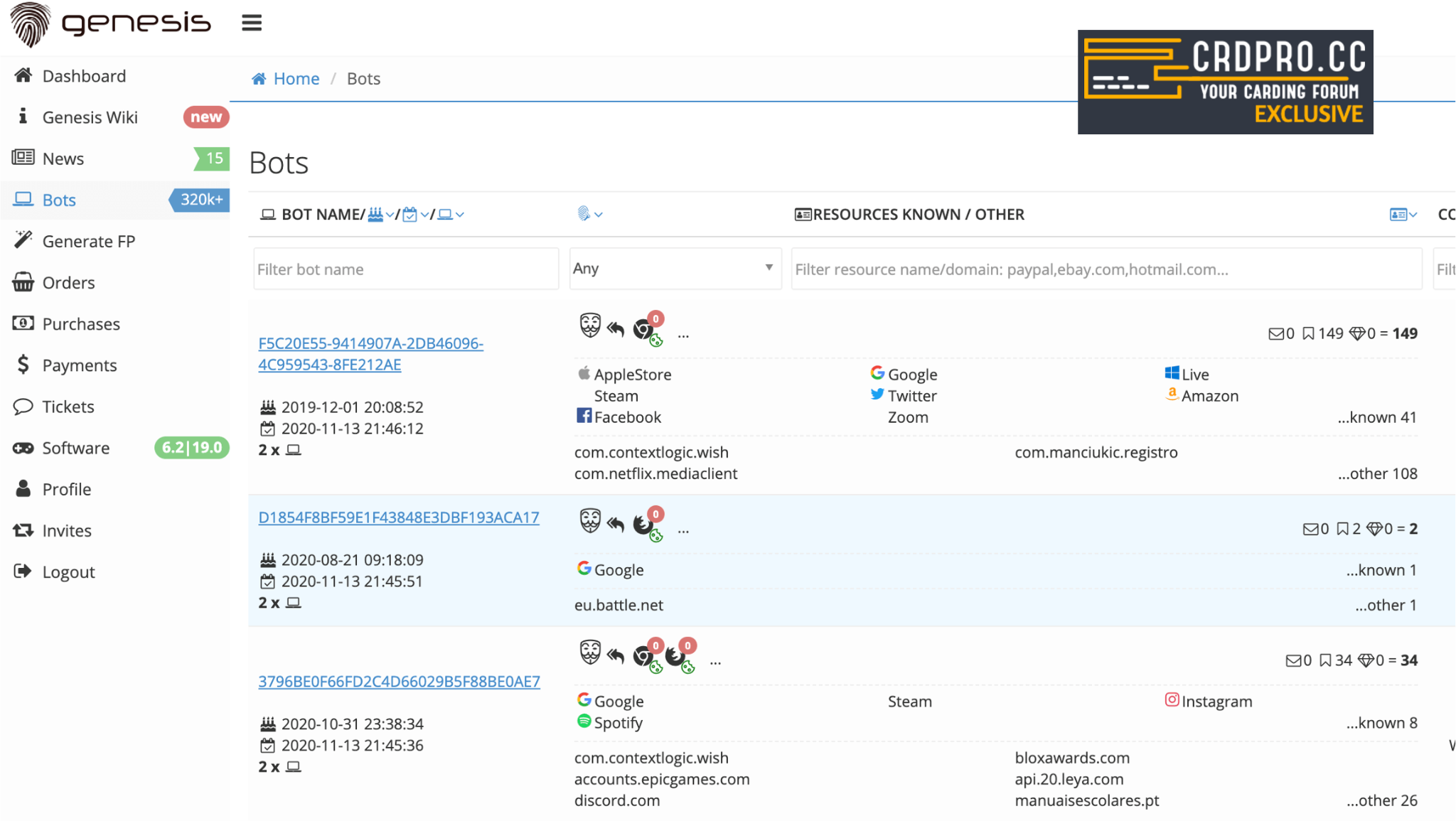Click the ellipsis after the third bot's browser icons
This screenshot has width=1456, height=821.
(715, 662)
